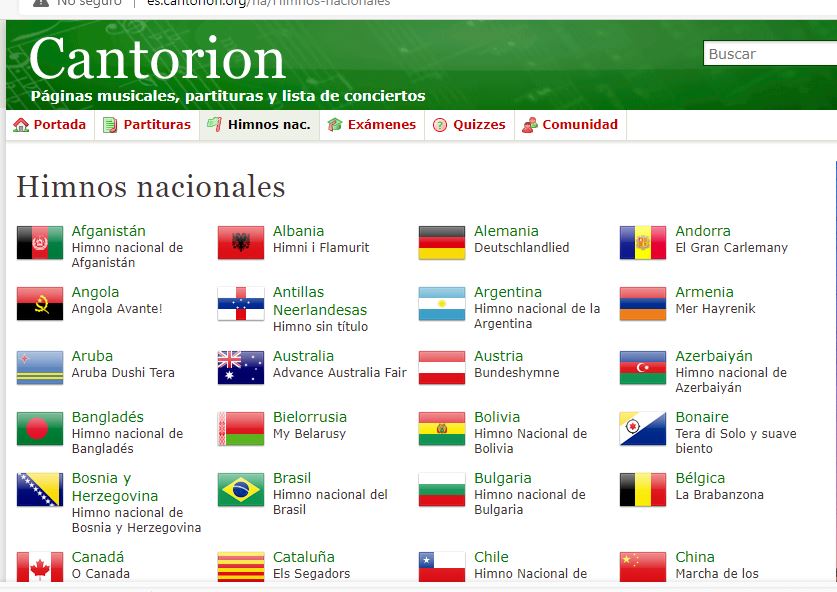Click the Brasil flag icon
The height and width of the screenshot is (592, 837).
click(241, 490)
